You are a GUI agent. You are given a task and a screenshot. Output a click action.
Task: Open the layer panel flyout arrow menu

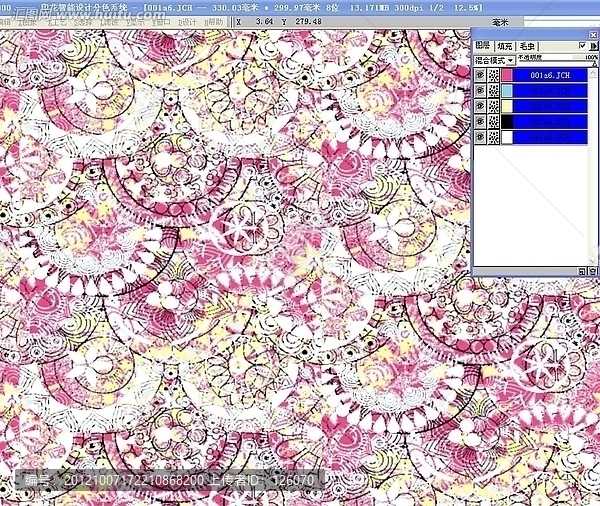click(x=593, y=46)
